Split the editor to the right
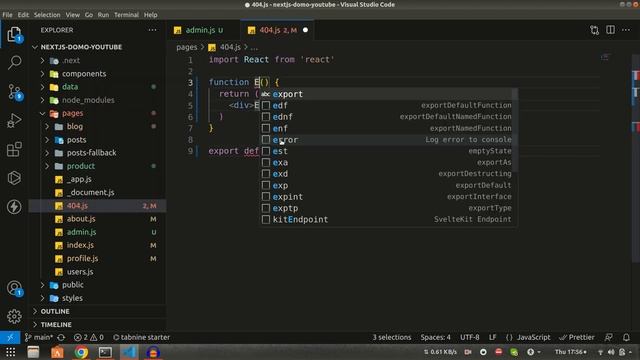The width and height of the screenshot is (640, 360). [610, 30]
